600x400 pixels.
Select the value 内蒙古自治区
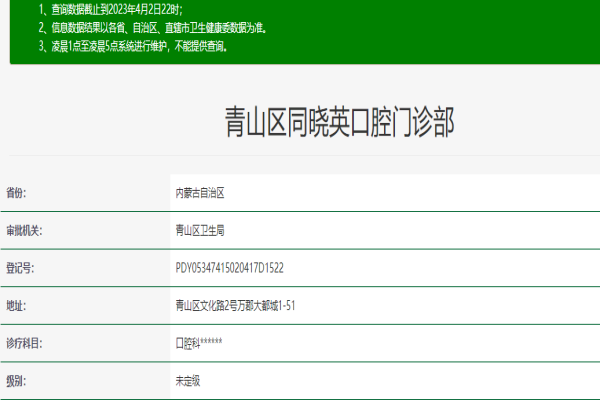(200, 193)
